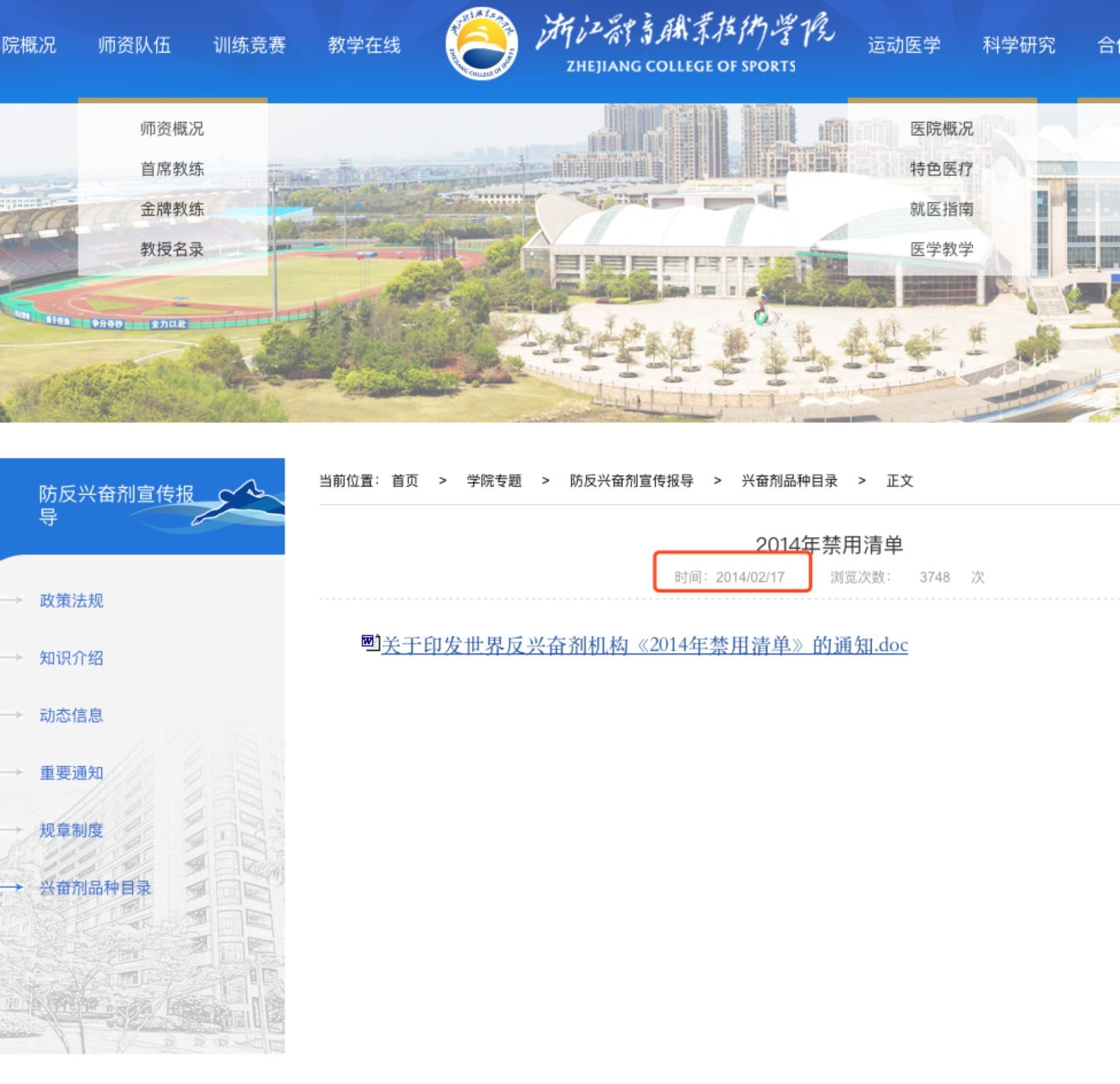This screenshot has height=1084, width=1120.
Task: Open 动态信息 in the sidebar
Action: pos(72,715)
